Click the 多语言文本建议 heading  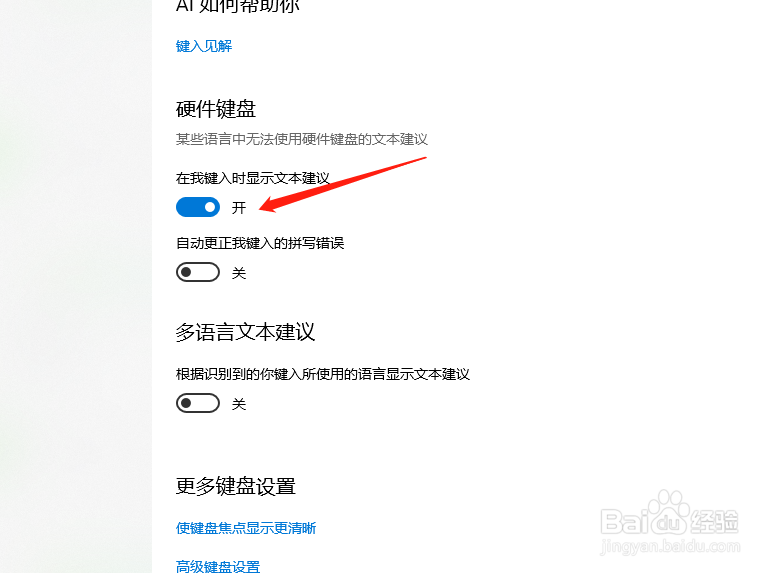(245, 332)
